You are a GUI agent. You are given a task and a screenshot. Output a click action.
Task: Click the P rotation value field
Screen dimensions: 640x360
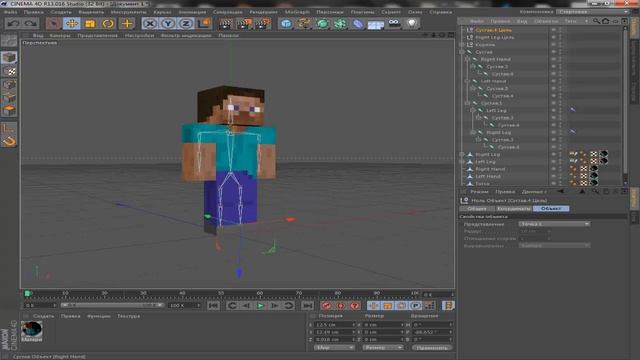coord(432,332)
